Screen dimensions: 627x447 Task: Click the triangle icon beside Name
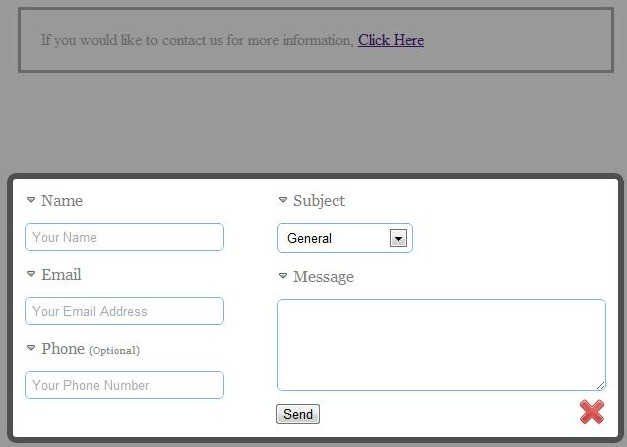pyautogui.click(x=31, y=200)
